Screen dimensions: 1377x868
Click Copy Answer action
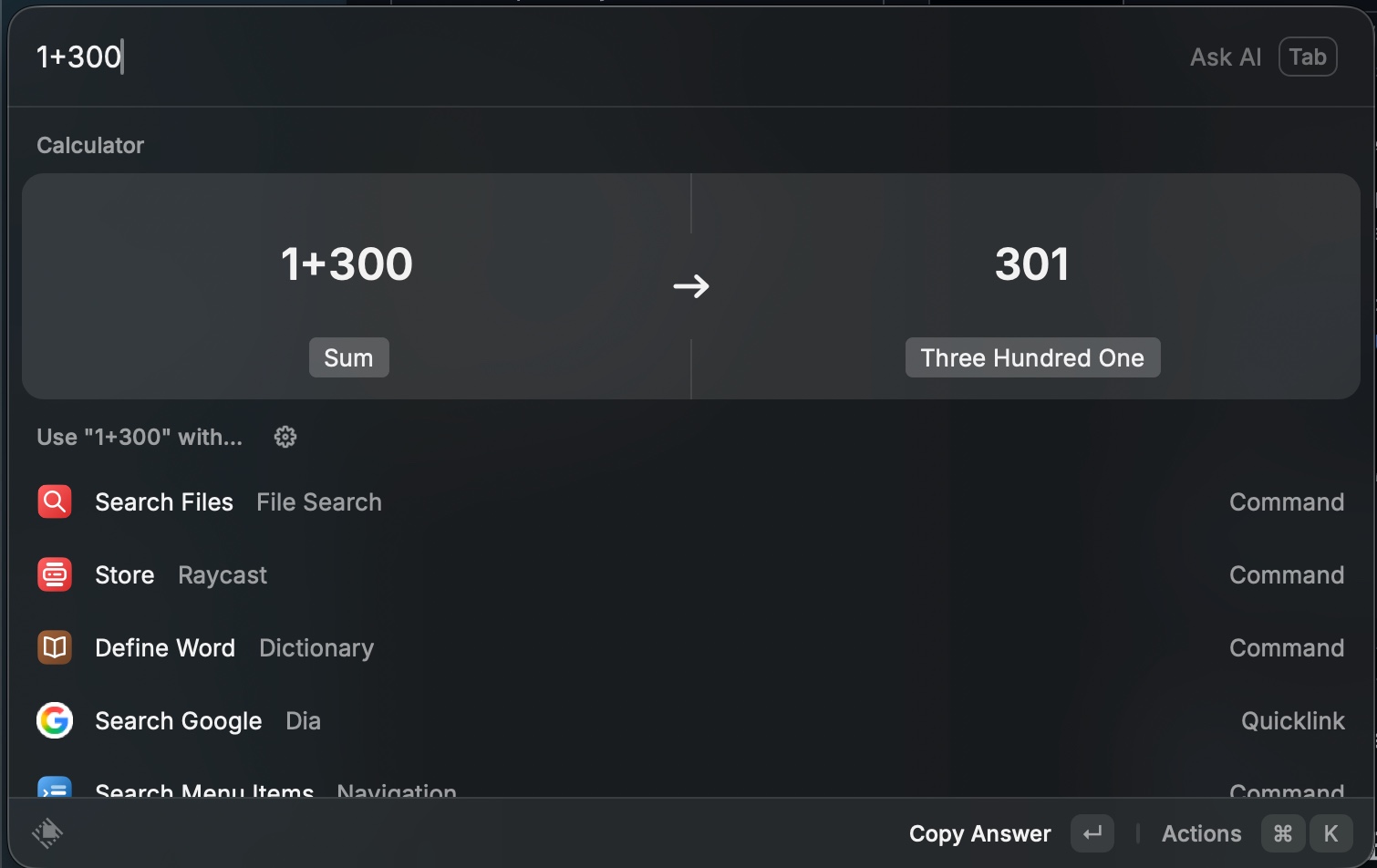pyautogui.click(x=979, y=833)
